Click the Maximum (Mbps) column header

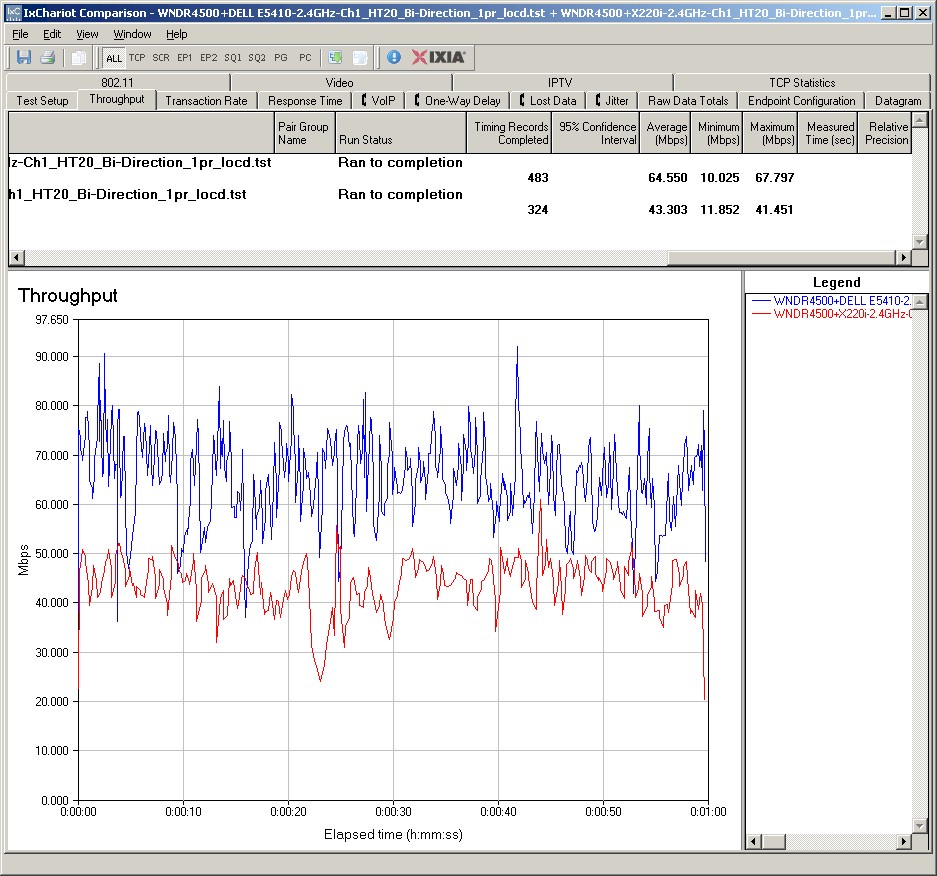click(x=770, y=133)
